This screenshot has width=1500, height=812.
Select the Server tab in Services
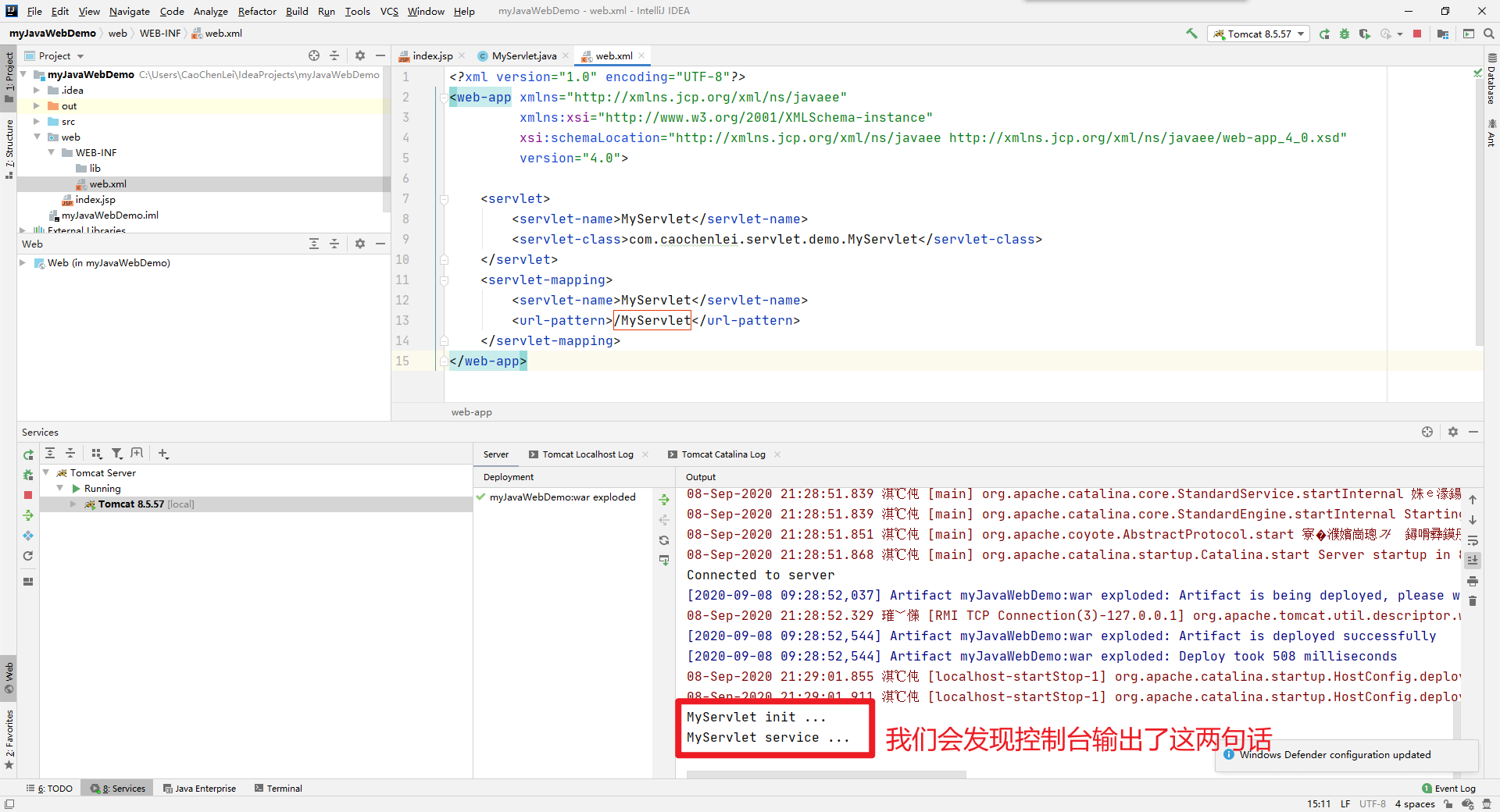(495, 454)
